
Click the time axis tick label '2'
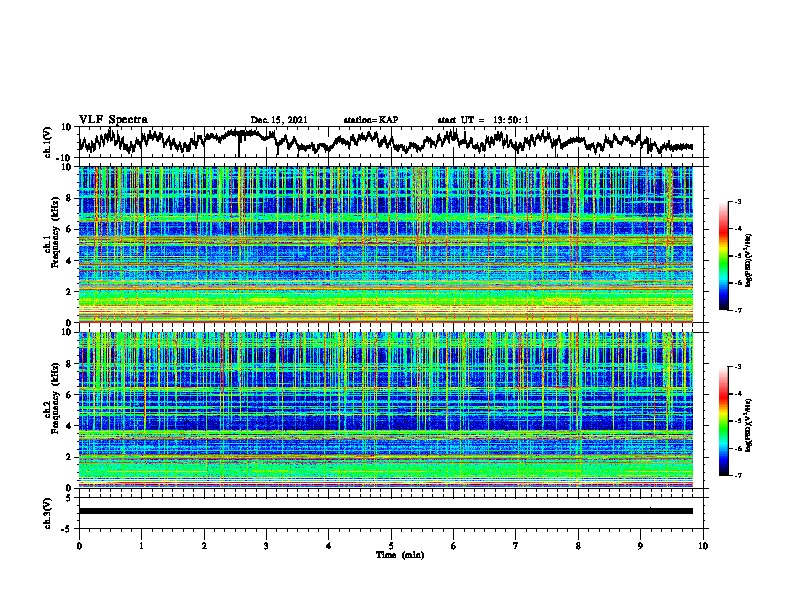(x=204, y=546)
